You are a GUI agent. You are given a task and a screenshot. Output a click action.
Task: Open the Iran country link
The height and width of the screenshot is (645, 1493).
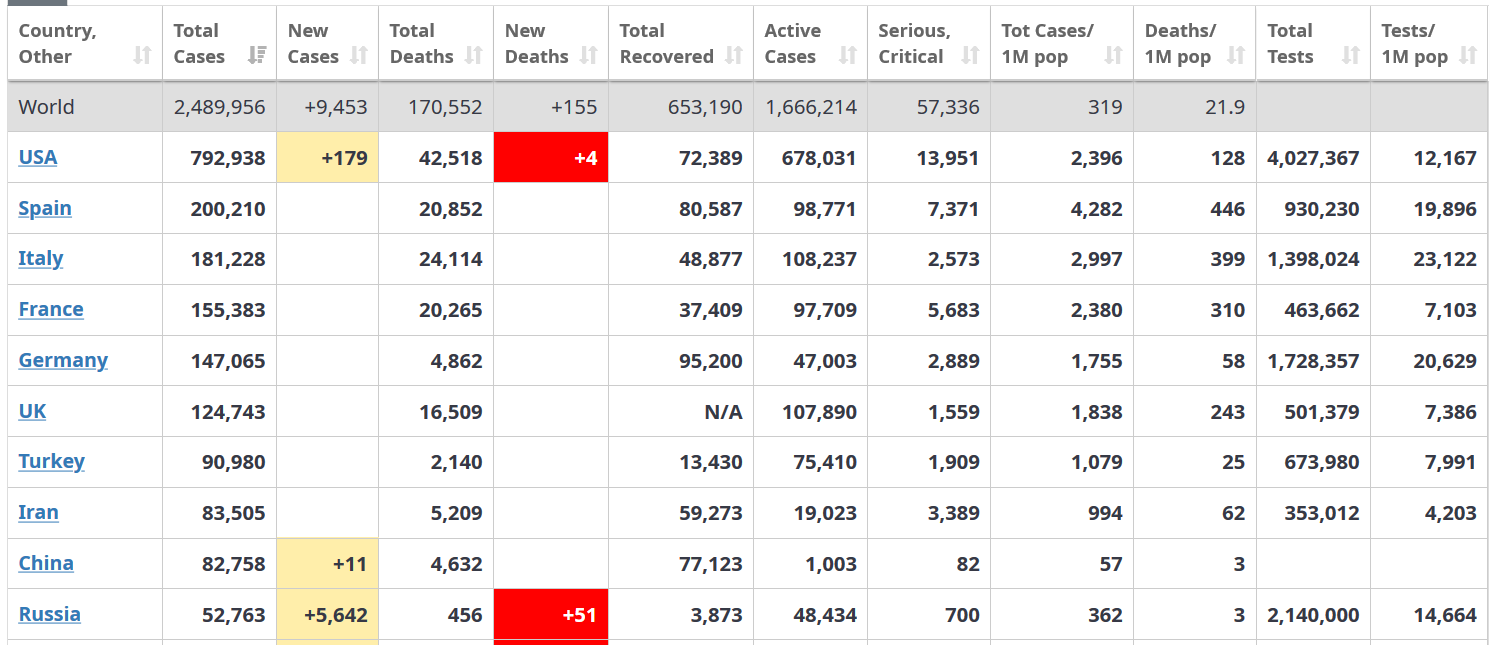point(38,512)
